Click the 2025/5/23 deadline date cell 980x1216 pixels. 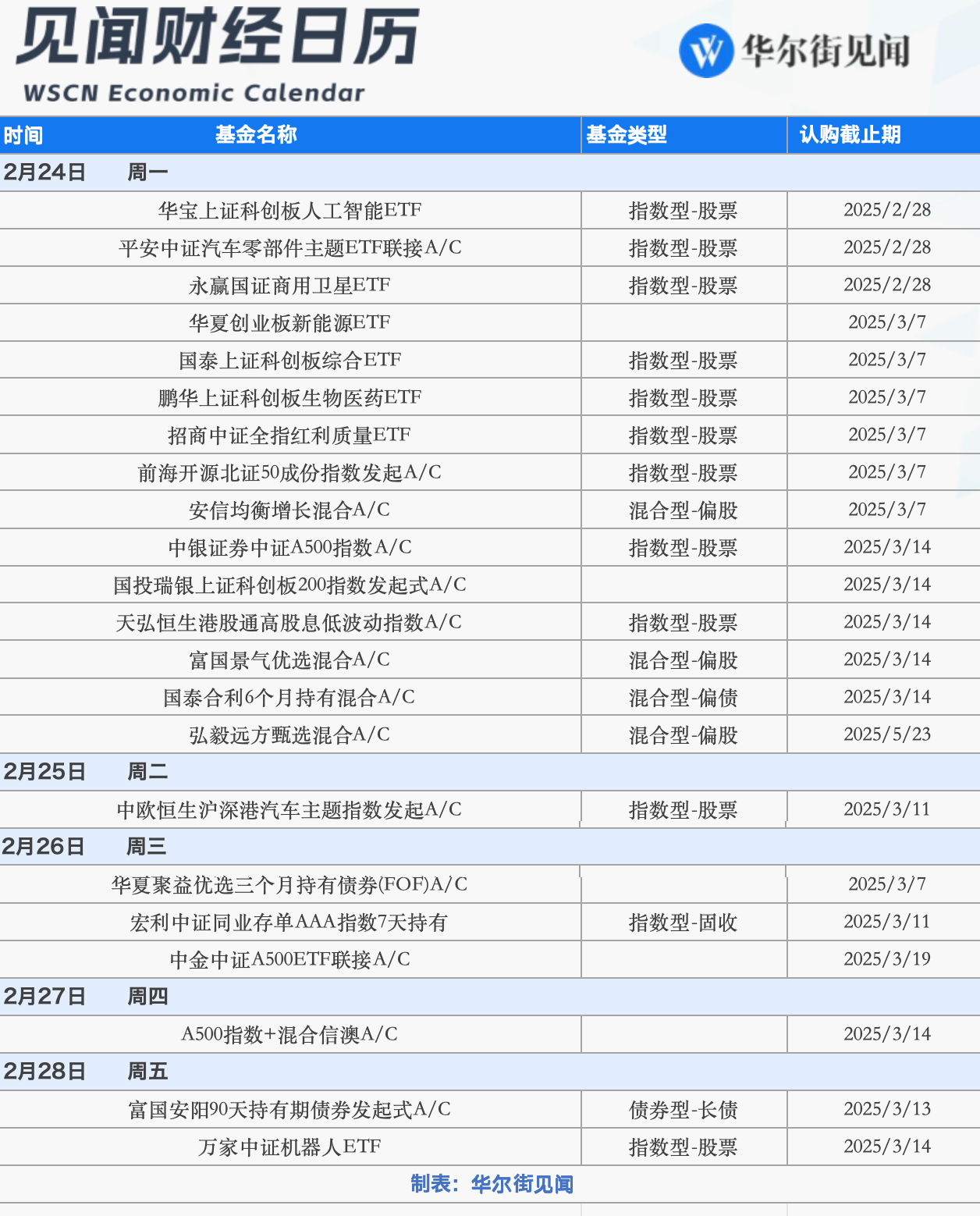point(888,734)
